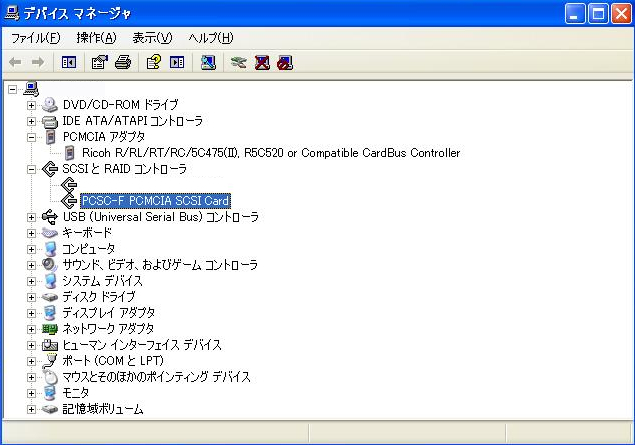Click the Help toolbar icon
This screenshot has width=635, height=445.
tap(153, 62)
